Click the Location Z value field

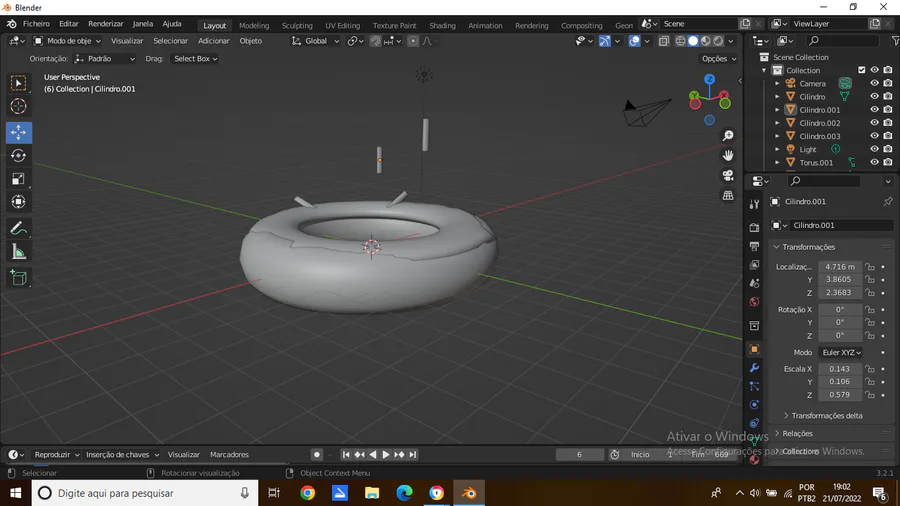(x=839, y=293)
